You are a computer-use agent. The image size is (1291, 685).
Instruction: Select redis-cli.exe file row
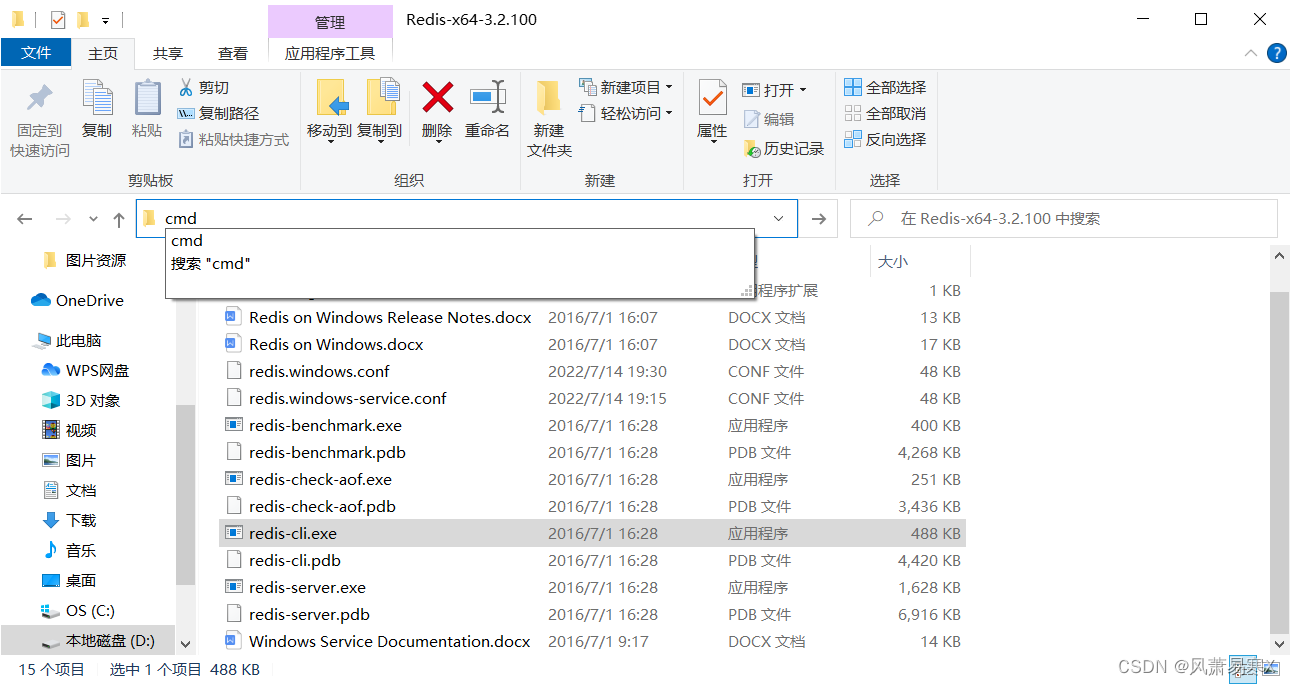tap(592, 533)
